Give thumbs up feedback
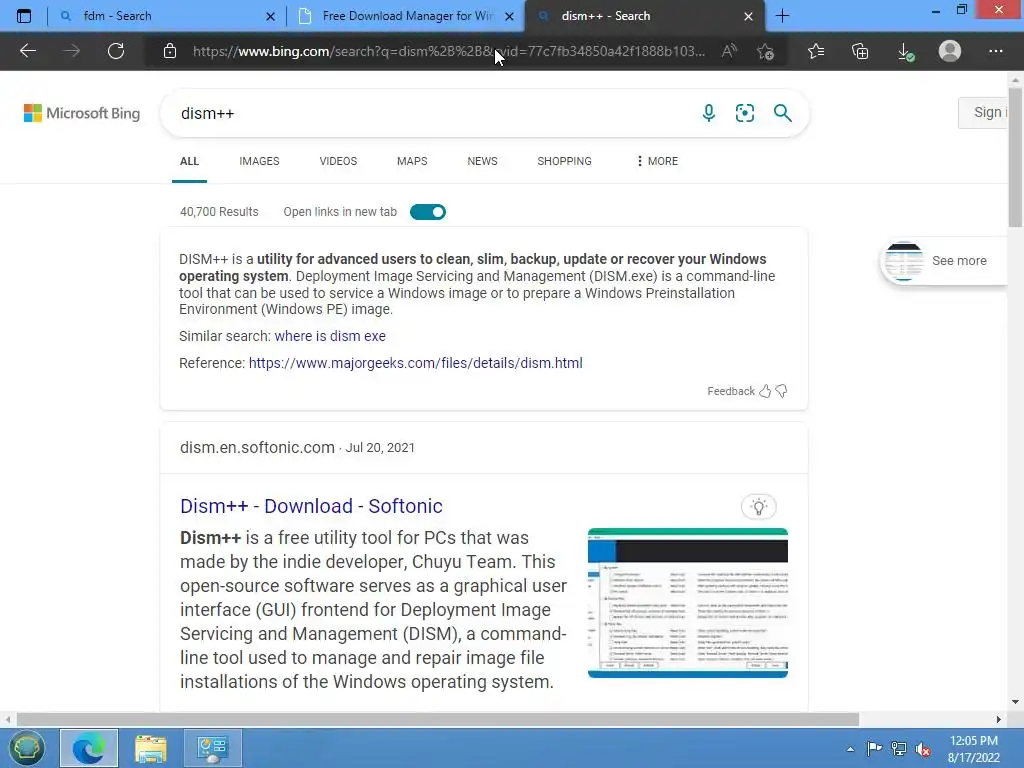 pos(765,391)
